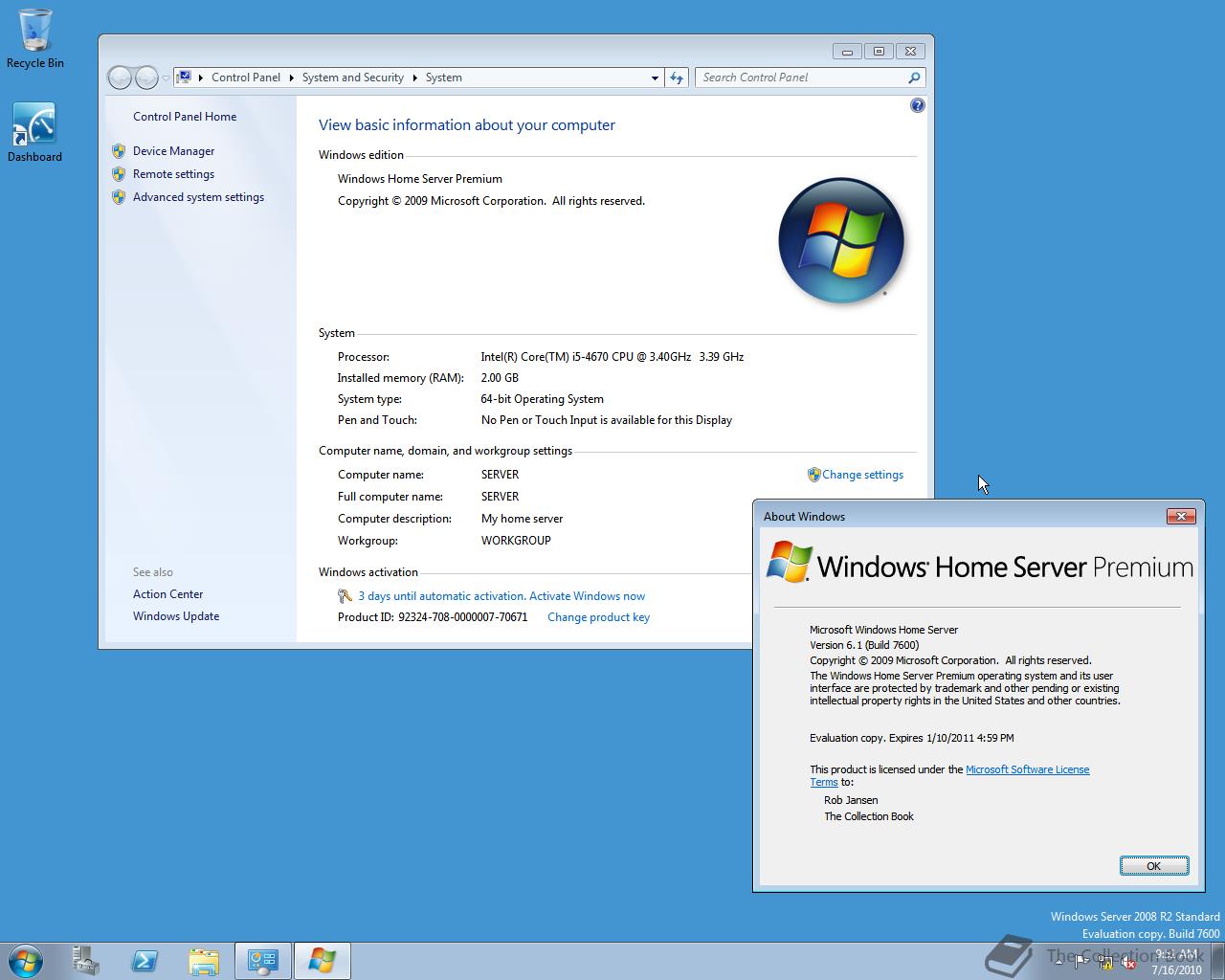Open Windows Explorer from taskbar
This screenshot has height=980, width=1225.
(x=204, y=960)
